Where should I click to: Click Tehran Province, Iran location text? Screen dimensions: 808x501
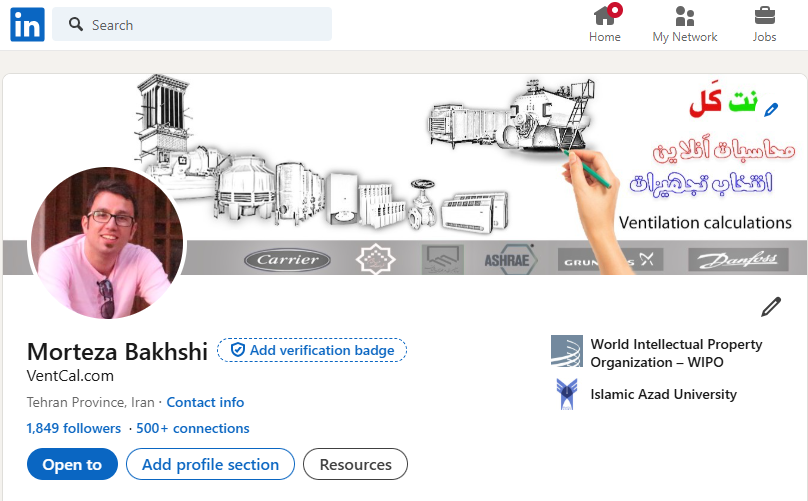pos(91,402)
